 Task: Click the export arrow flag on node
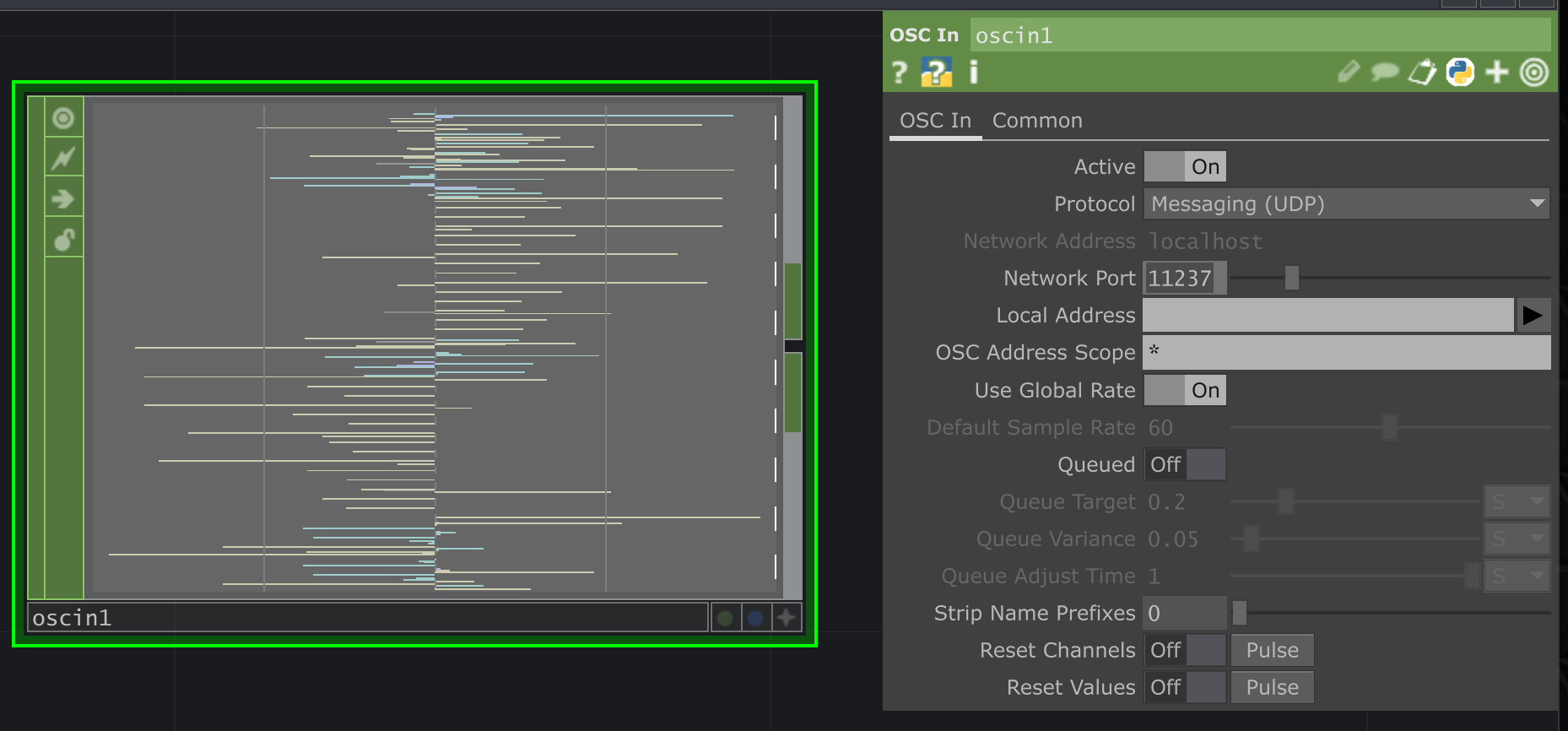click(x=63, y=199)
